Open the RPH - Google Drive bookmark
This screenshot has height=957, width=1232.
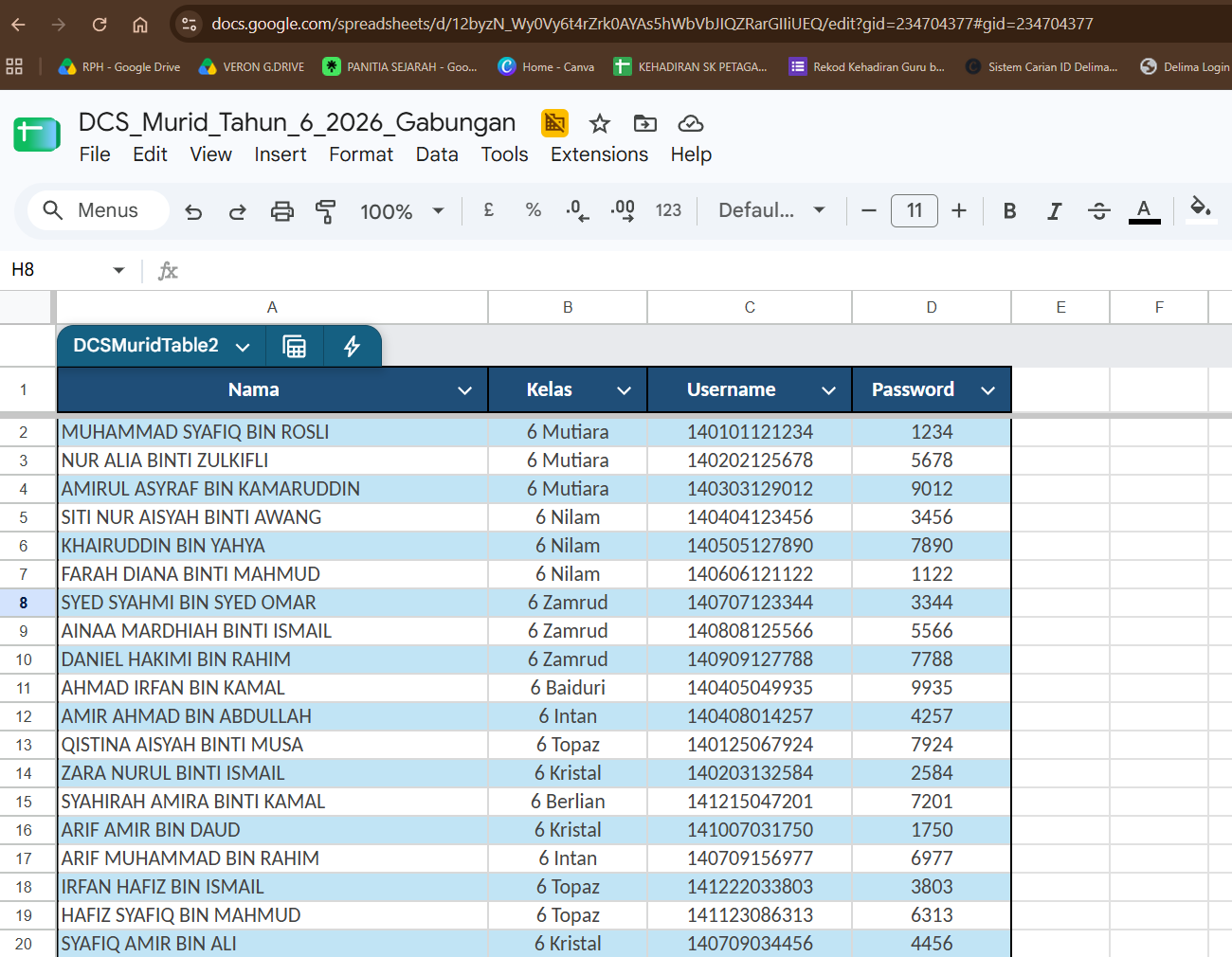[119, 66]
